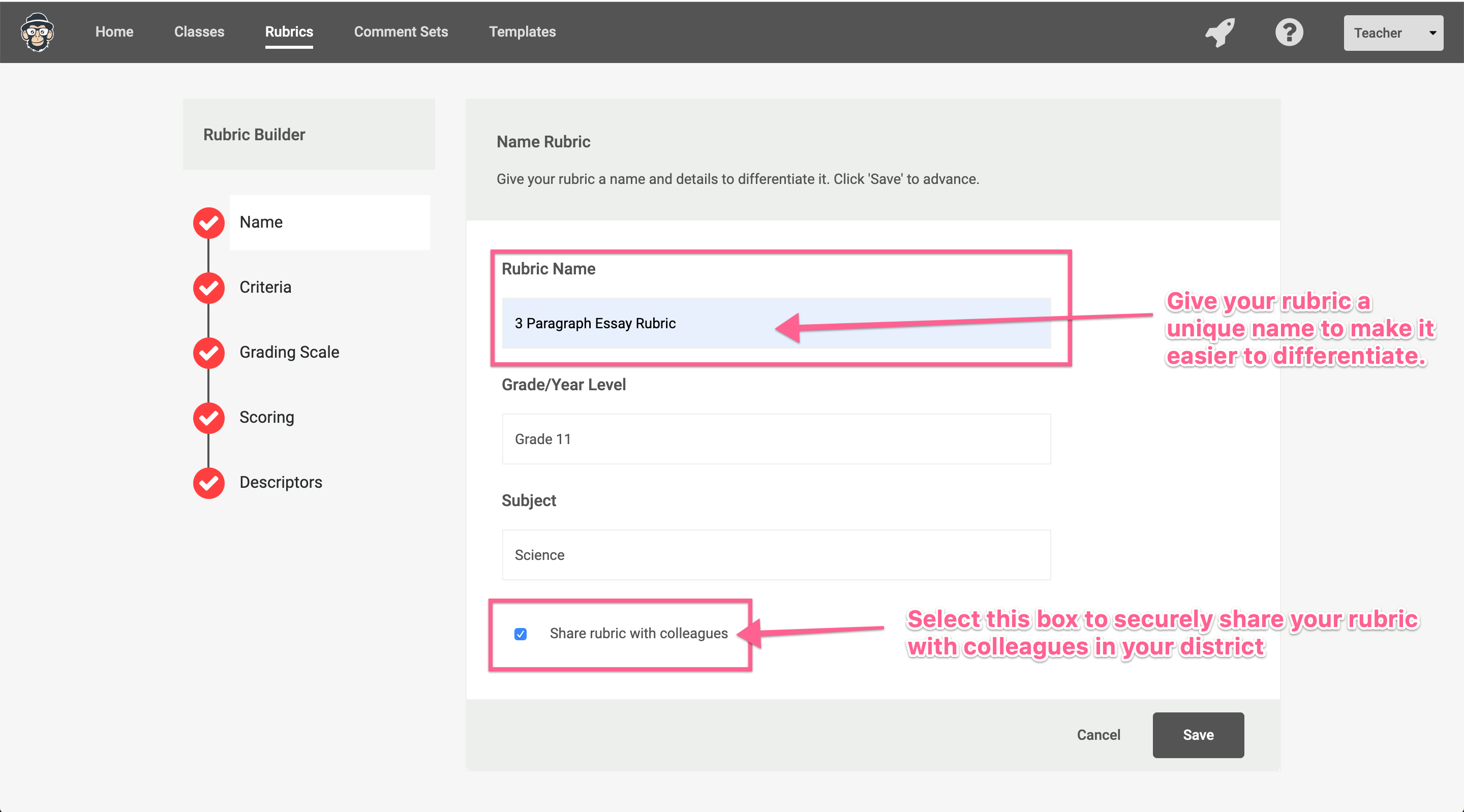Select the Grading Scale step label
The height and width of the screenshot is (812, 1464).
289,352
